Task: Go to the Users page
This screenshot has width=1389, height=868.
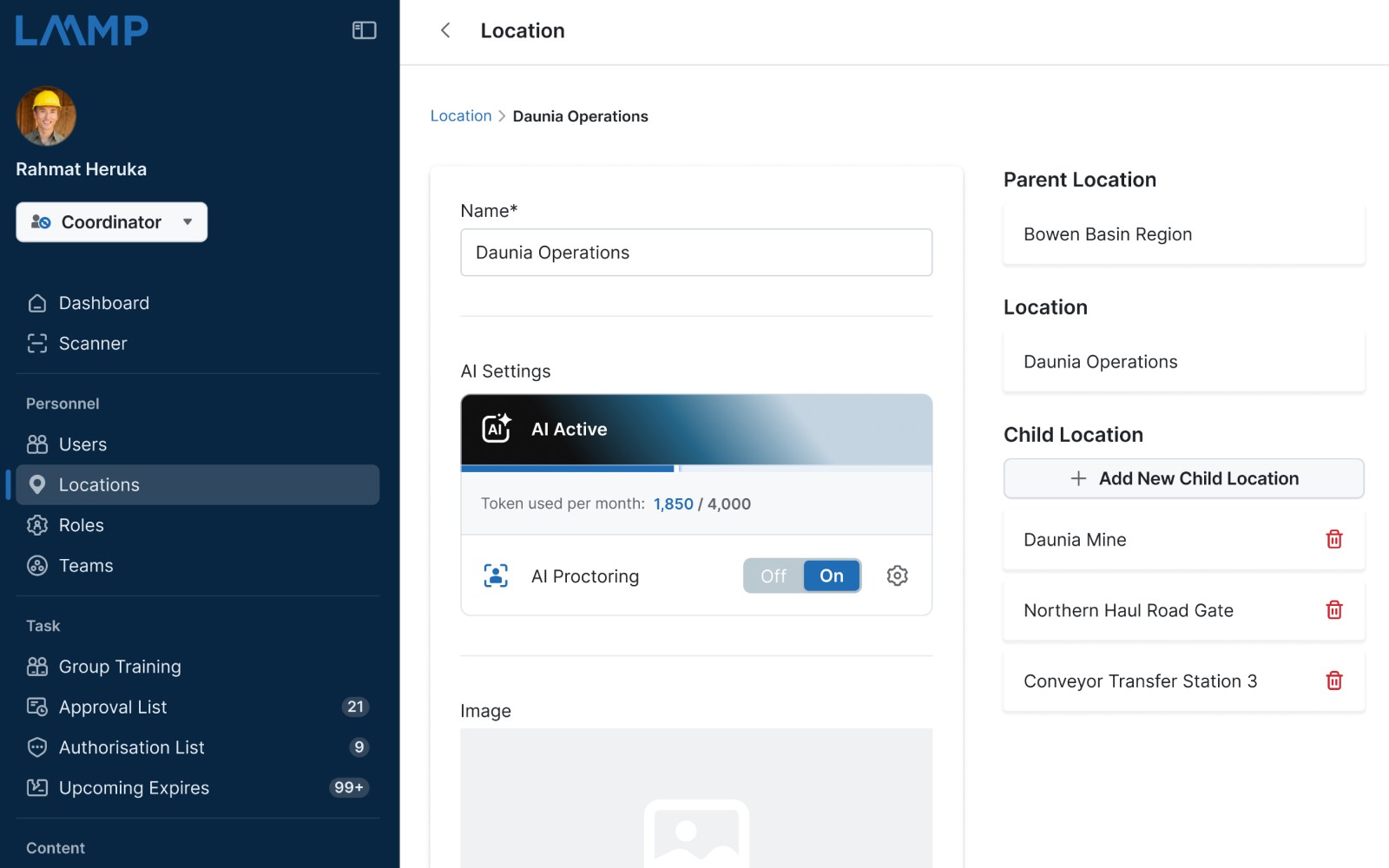Action: 198,444
